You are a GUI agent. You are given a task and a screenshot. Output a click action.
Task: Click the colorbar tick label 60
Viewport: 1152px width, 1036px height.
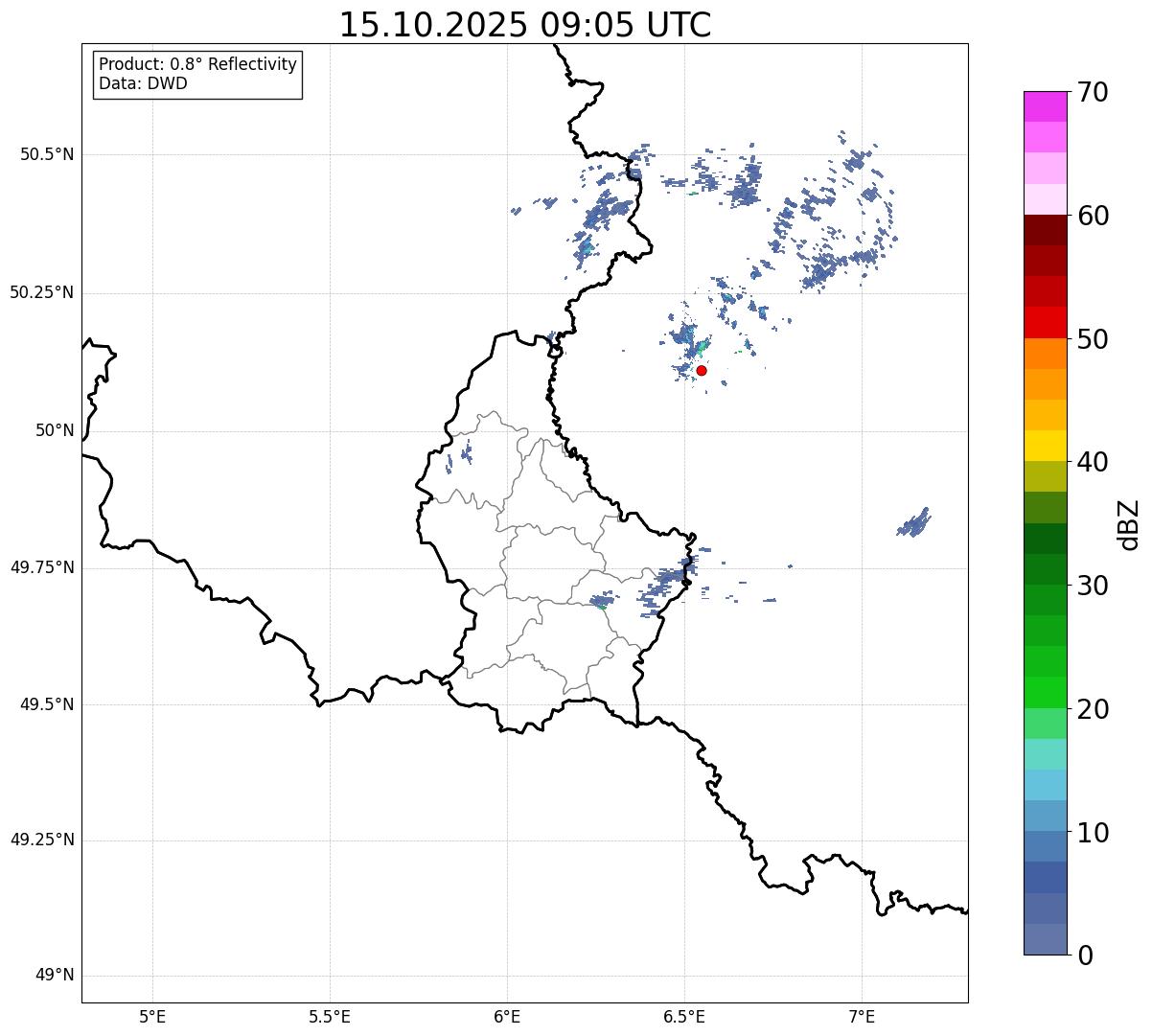click(1093, 216)
